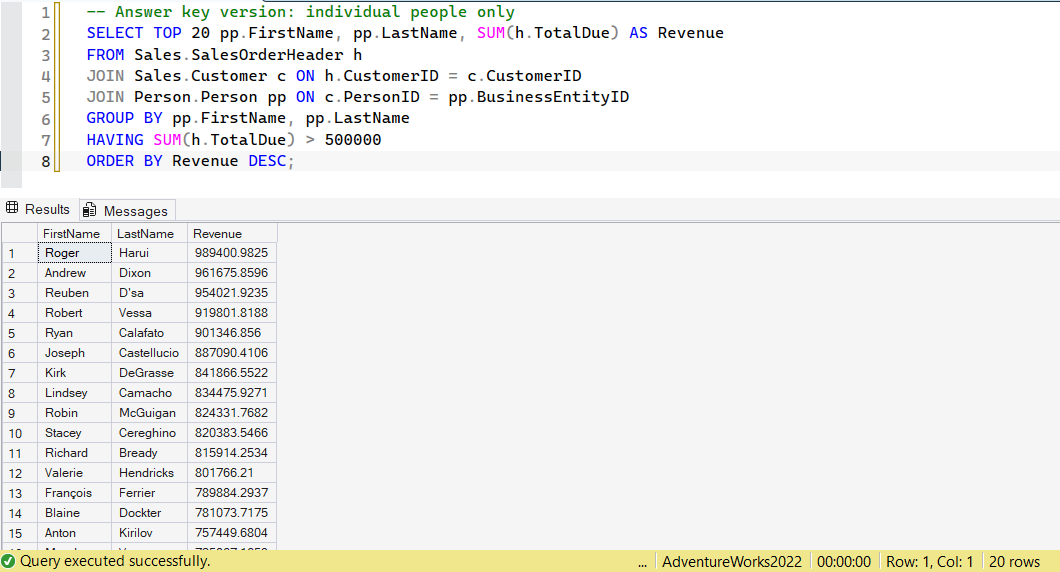1060x572 pixels.
Task: Select the François first name cell
Action: pos(74,493)
